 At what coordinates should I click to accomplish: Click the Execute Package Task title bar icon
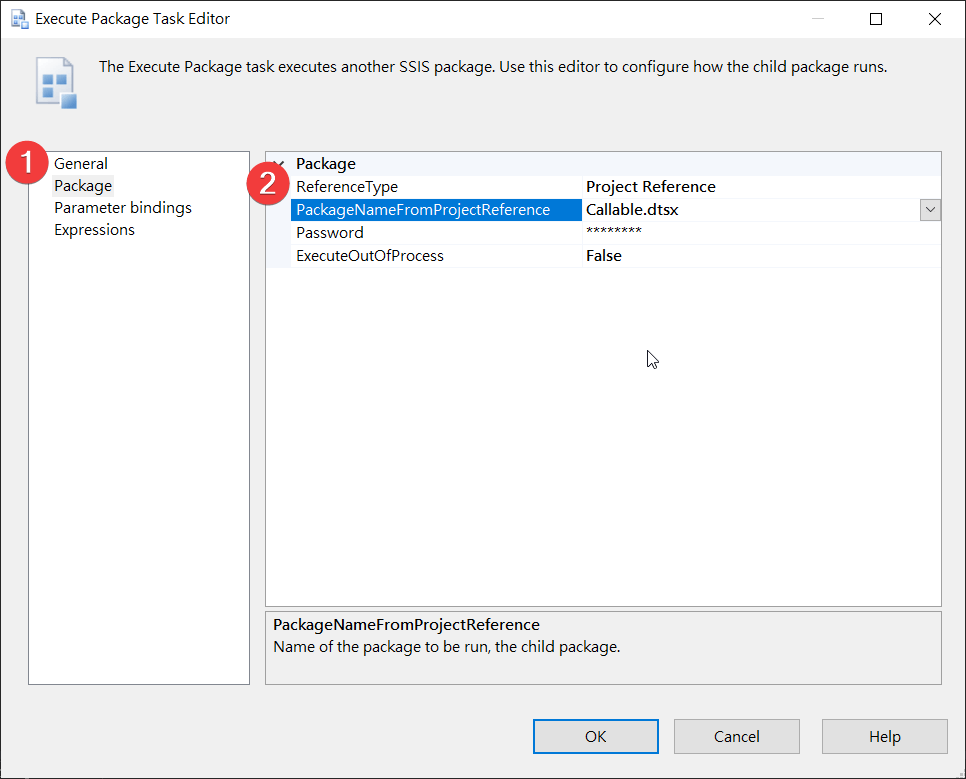tap(19, 19)
